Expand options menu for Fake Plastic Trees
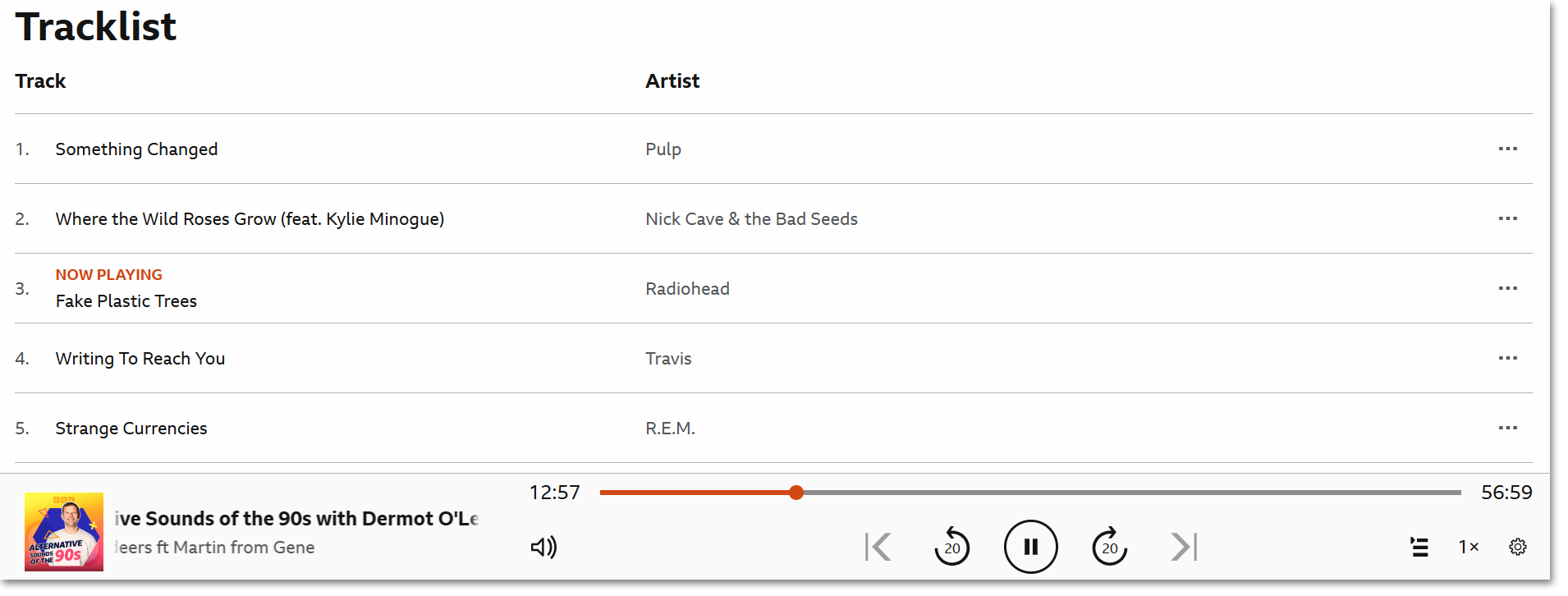This screenshot has height=596, width=1568. (1507, 288)
